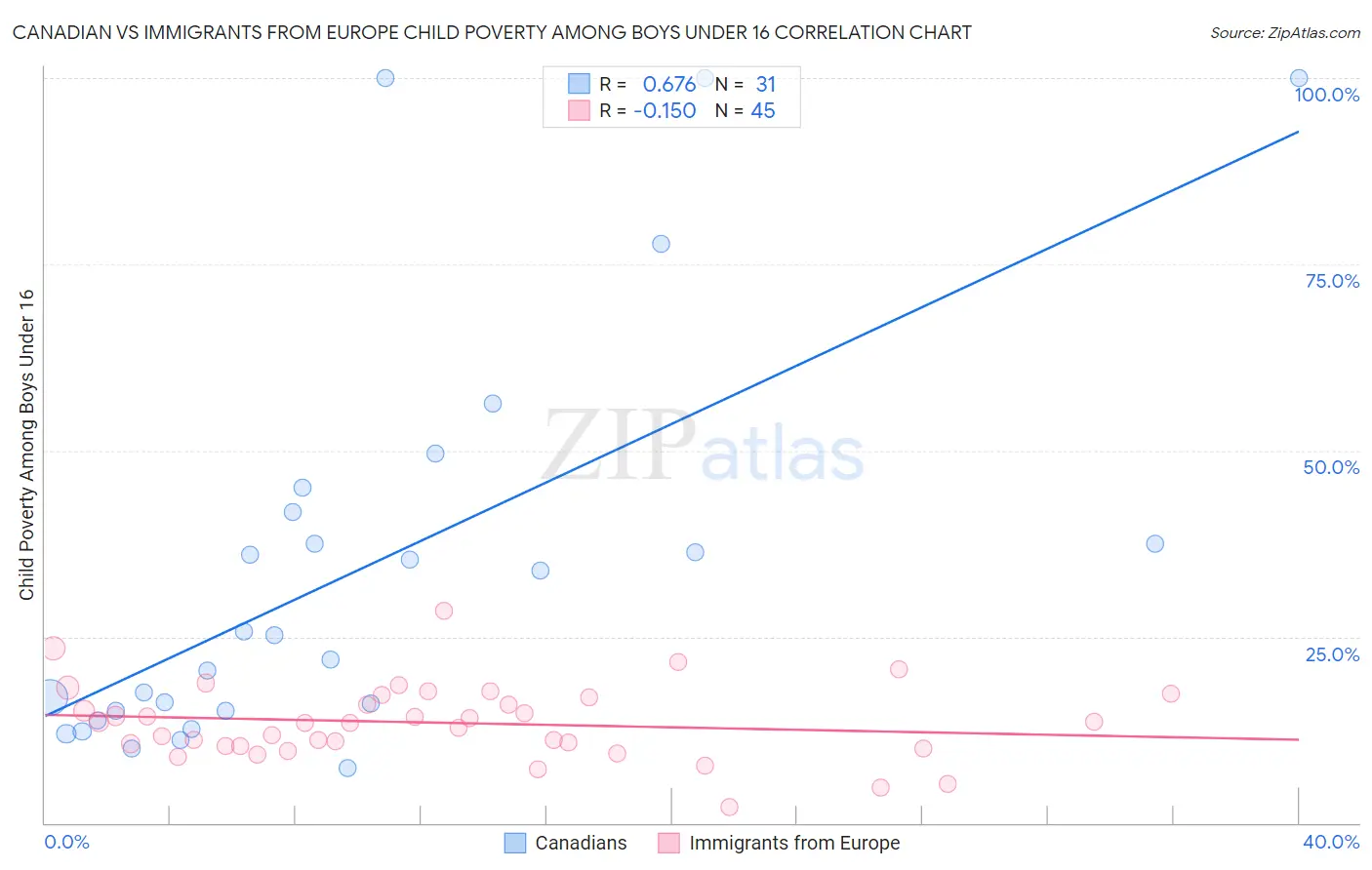Image resolution: width=1372 pixels, height=870 pixels.
Task: Select the Immigrants from Europe legend label
Action: (794, 843)
